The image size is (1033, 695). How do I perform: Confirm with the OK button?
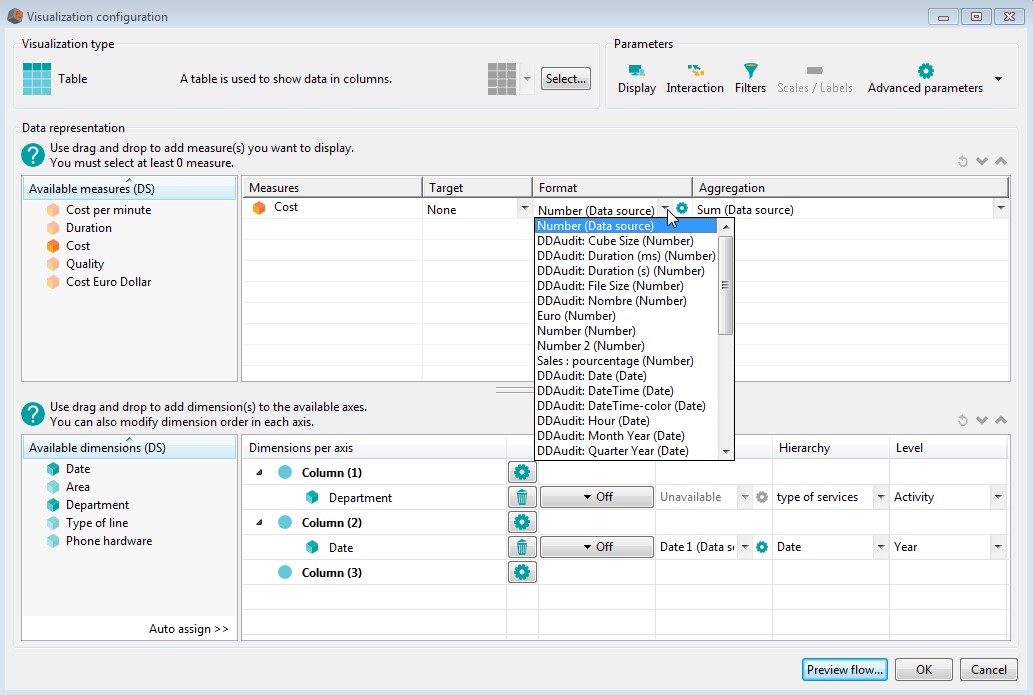924,670
